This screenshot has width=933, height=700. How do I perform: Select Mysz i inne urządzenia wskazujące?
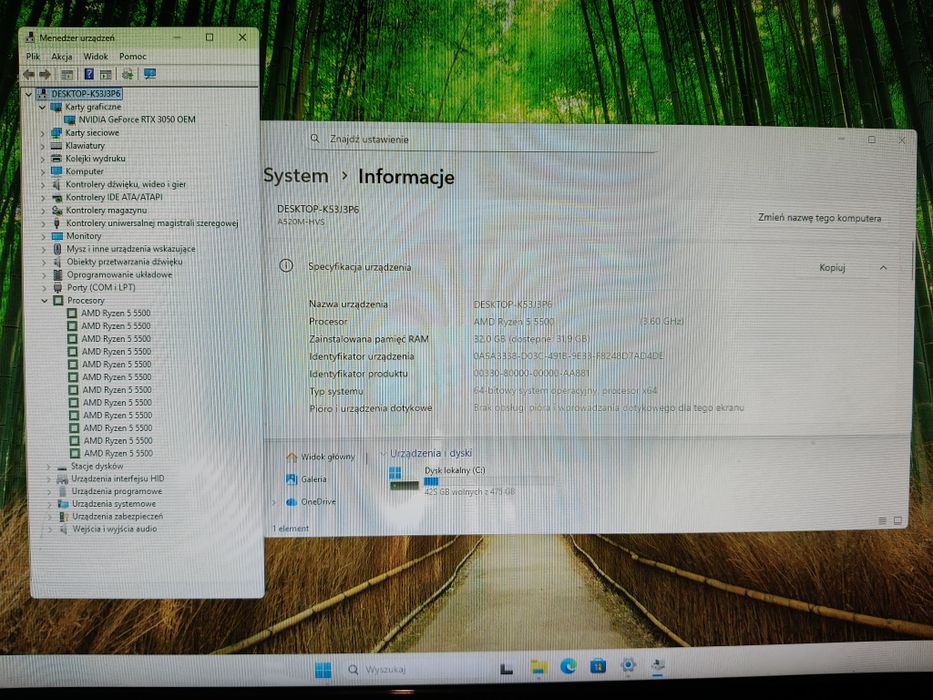click(x=131, y=249)
